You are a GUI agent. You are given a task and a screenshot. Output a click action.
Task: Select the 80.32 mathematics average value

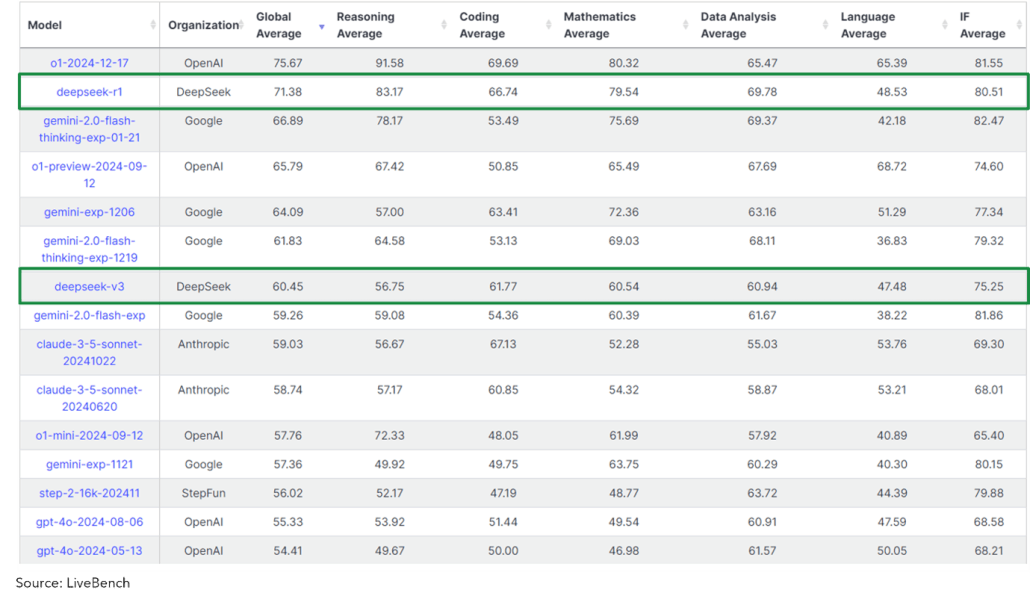pos(623,63)
